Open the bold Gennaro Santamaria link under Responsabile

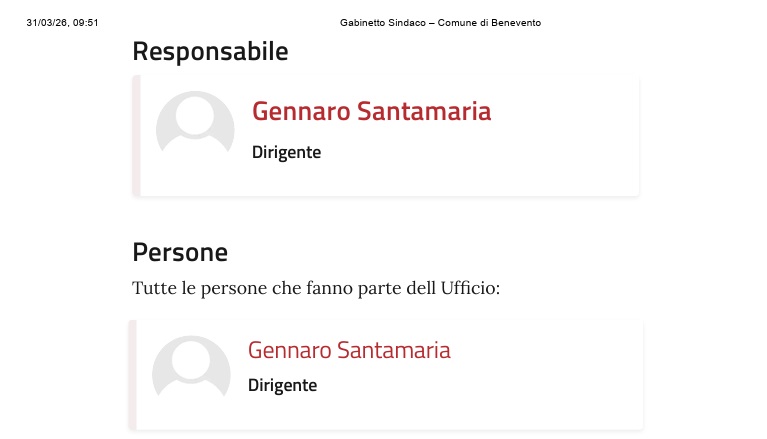pos(371,111)
